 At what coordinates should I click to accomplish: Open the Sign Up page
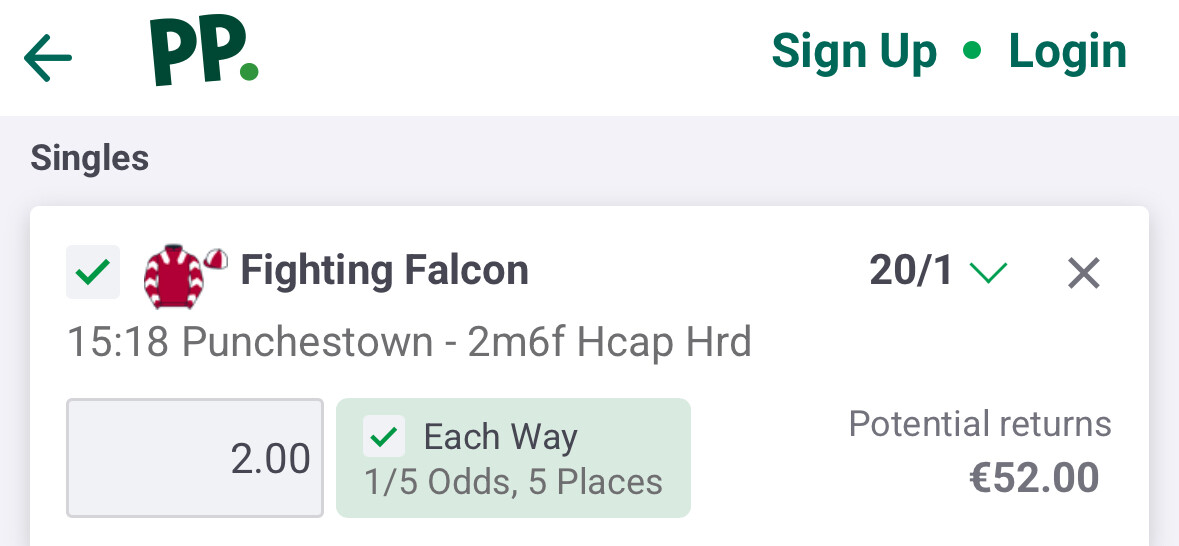854,52
